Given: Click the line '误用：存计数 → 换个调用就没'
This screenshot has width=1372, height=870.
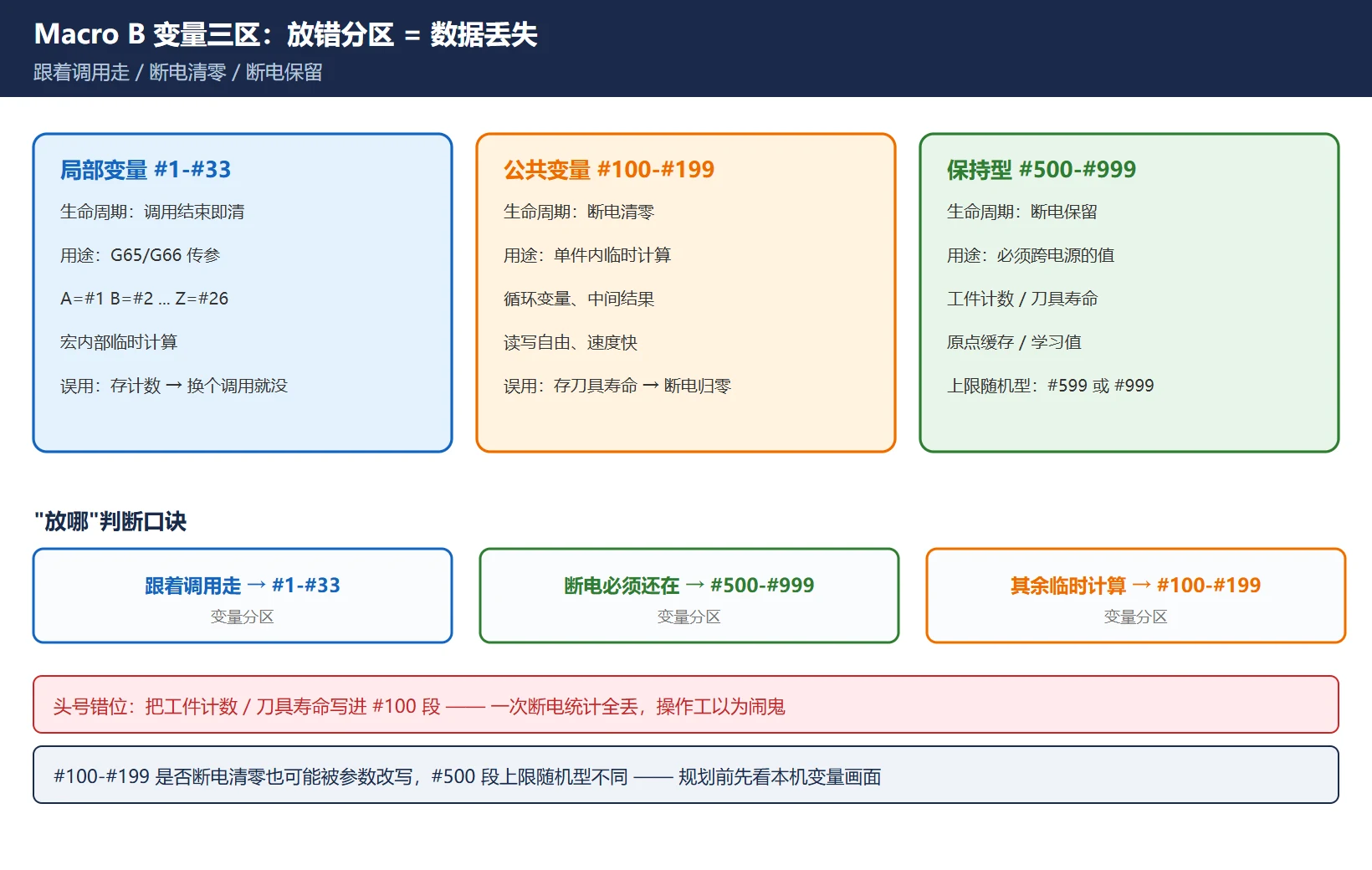Looking at the screenshot, I should click(174, 386).
